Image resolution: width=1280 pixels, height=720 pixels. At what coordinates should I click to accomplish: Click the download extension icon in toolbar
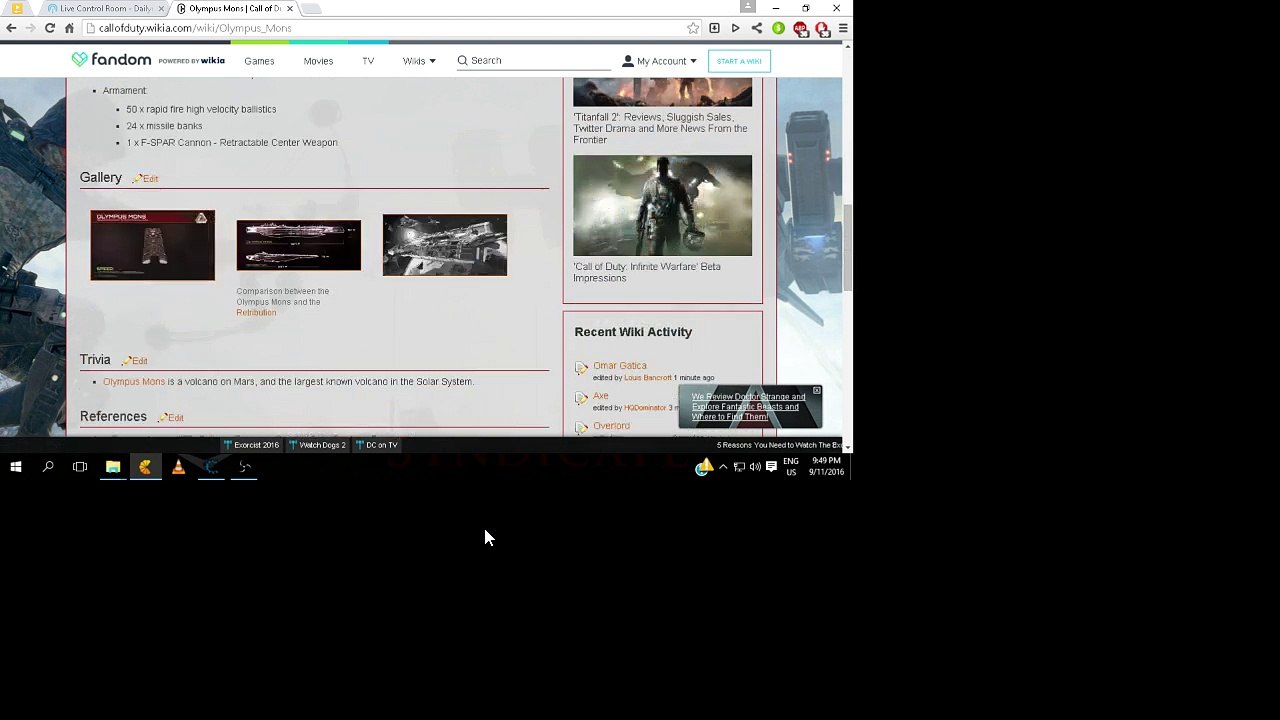[x=714, y=28]
